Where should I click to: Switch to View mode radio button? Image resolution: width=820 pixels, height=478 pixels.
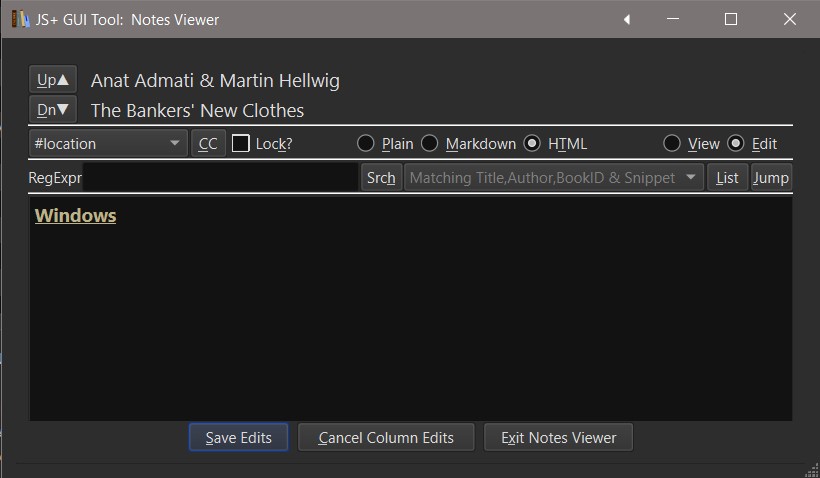tap(672, 143)
